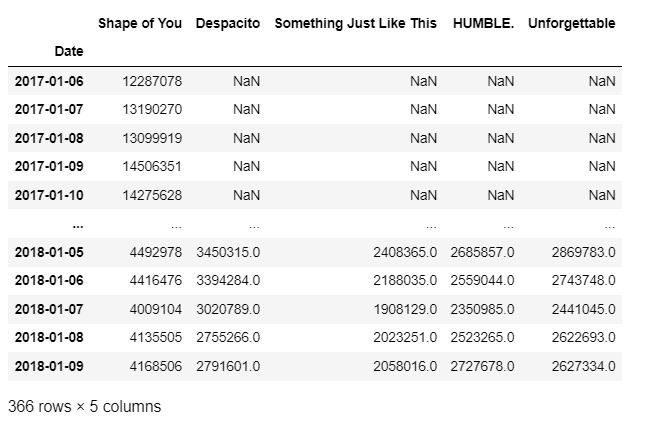The width and height of the screenshot is (645, 421).
Task: Select the 2017-01-06 row index
Action: [x=49, y=81]
